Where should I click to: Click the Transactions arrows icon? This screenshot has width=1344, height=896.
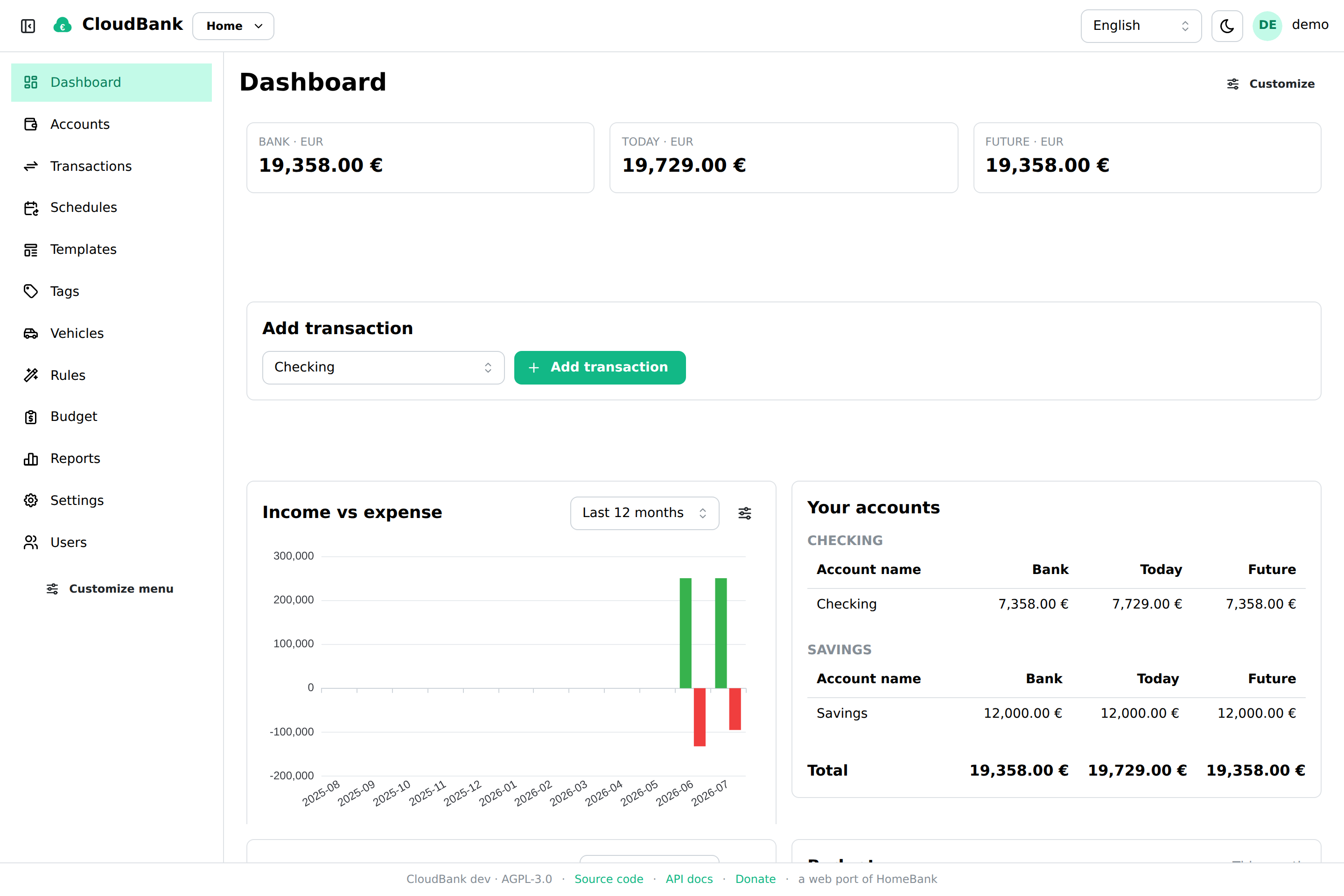click(x=31, y=166)
